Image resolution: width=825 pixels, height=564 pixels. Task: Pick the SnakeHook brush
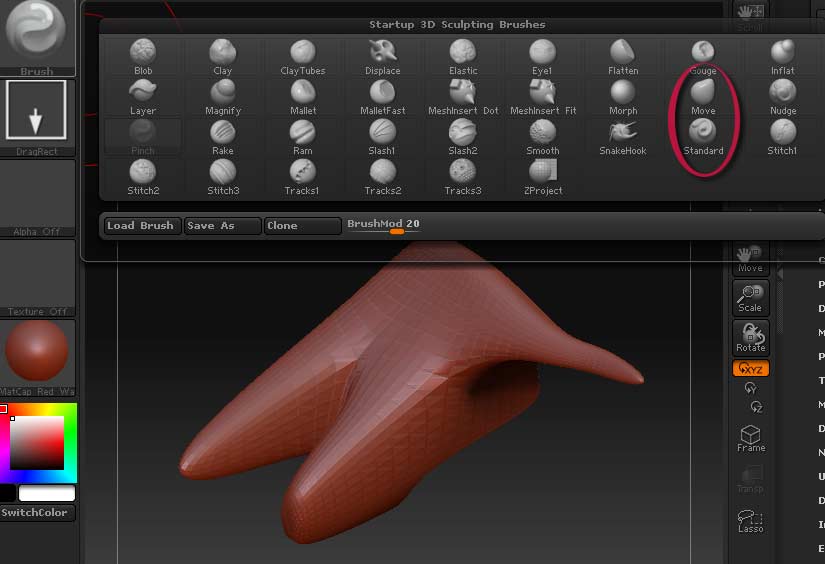click(x=623, y=136)
